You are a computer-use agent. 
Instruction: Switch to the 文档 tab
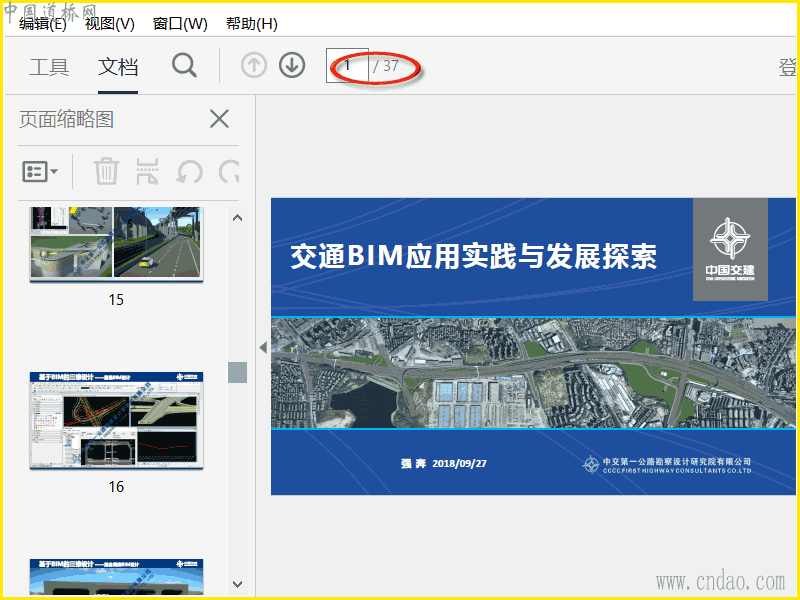(118, 67)
